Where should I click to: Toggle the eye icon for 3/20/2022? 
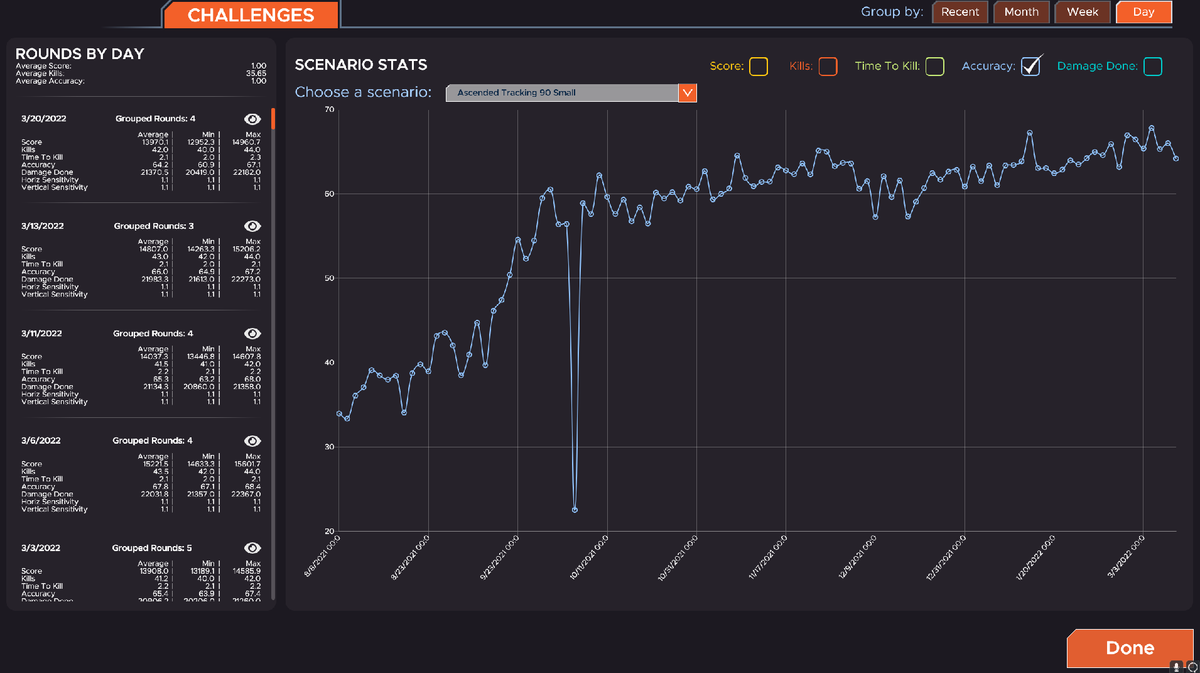tap(252, 118)
